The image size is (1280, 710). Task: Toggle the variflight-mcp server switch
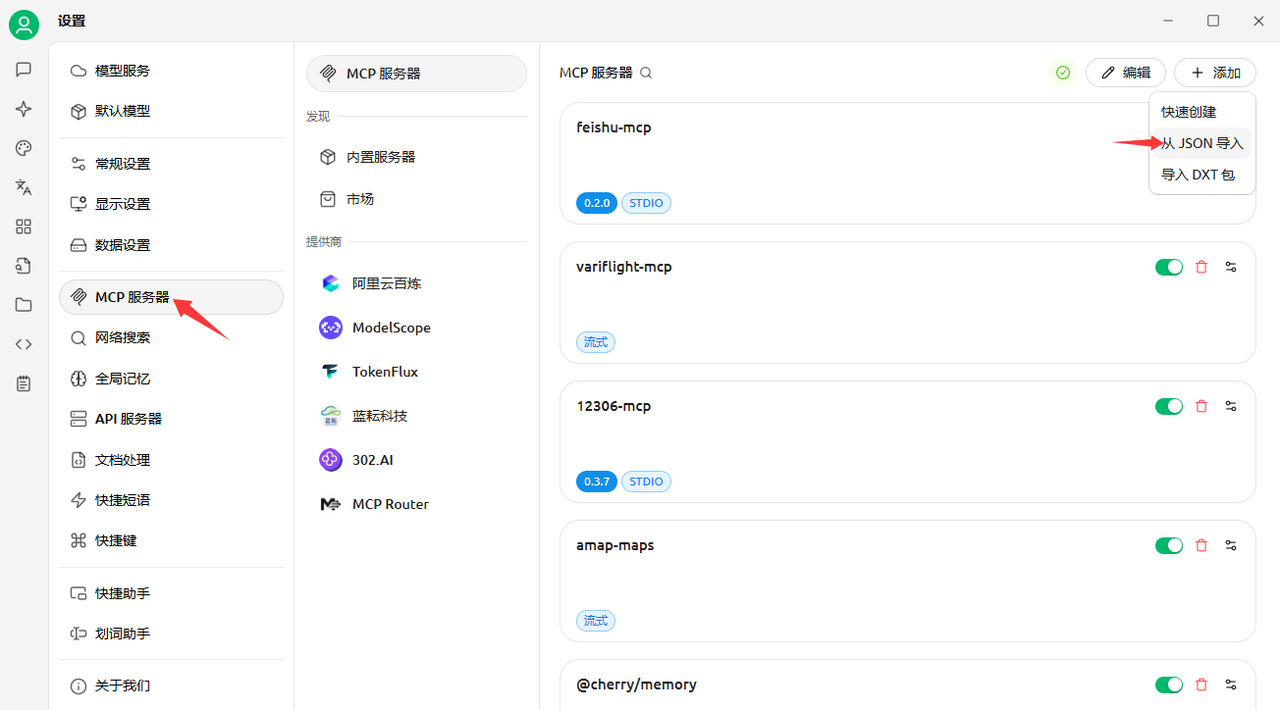pos(1169,267)
